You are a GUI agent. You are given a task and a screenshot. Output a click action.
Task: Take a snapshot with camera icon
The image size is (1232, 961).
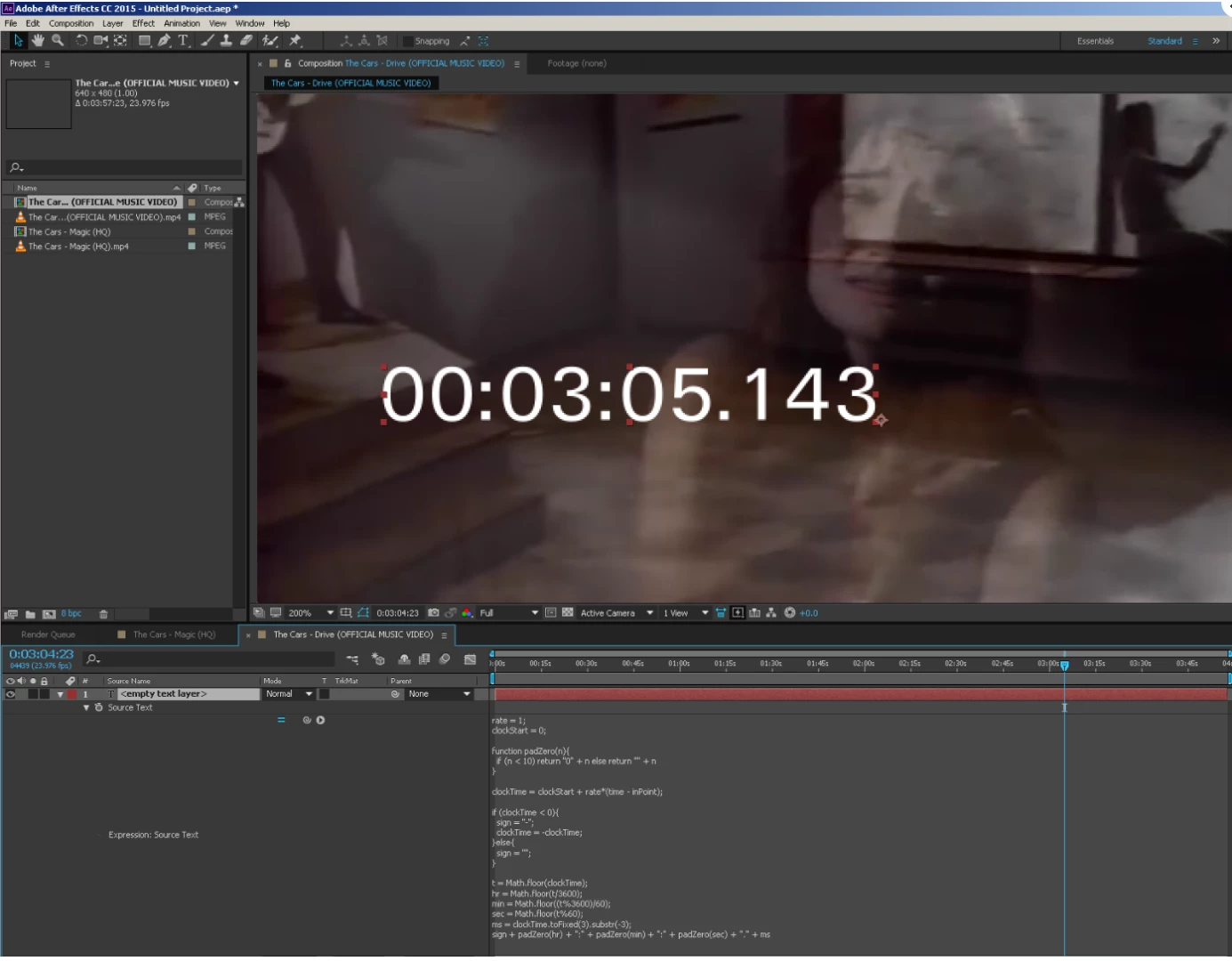(x=433, y=613)
